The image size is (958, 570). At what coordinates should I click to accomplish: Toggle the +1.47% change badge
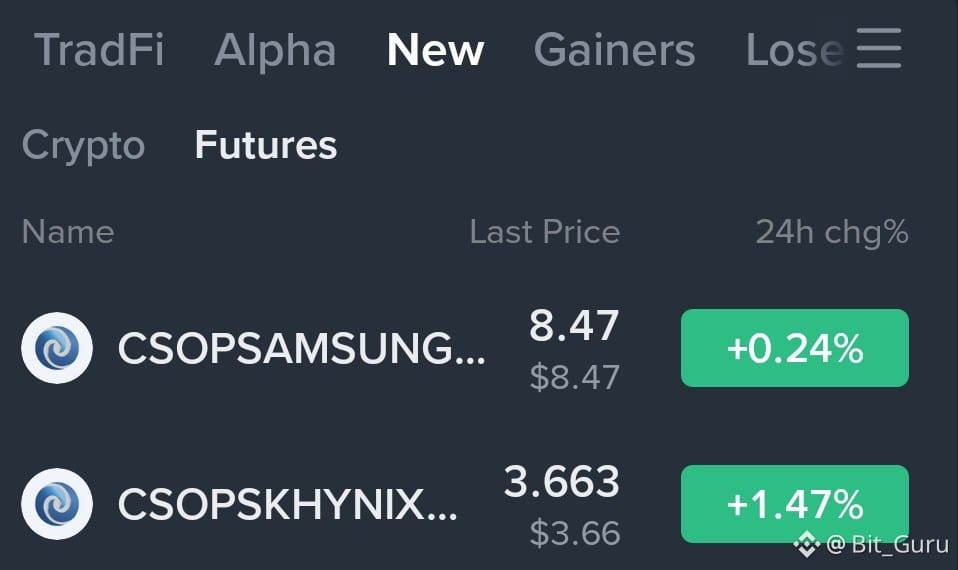[x=795, y=504]
